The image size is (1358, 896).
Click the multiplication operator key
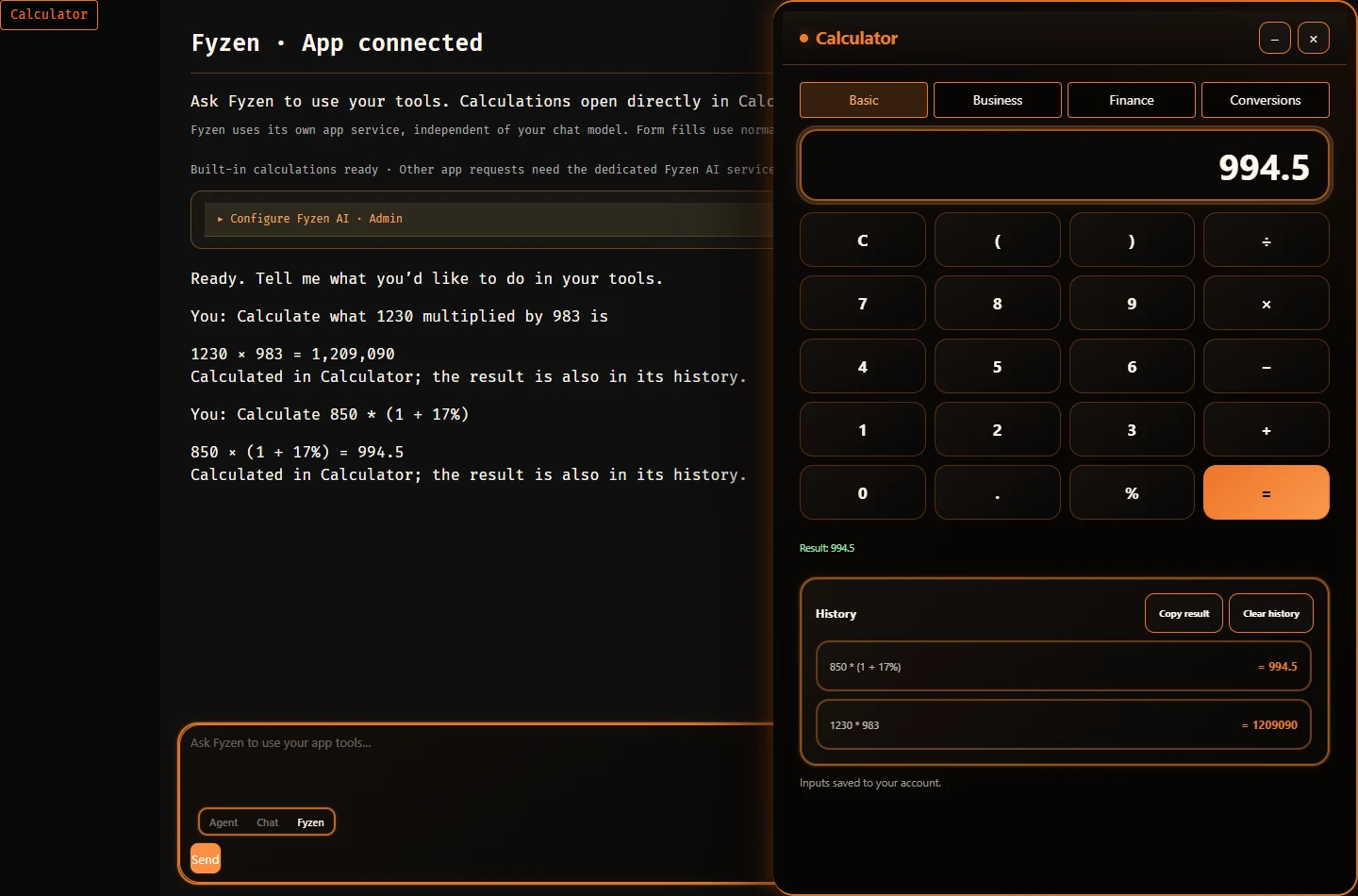tap(1267, 304)
